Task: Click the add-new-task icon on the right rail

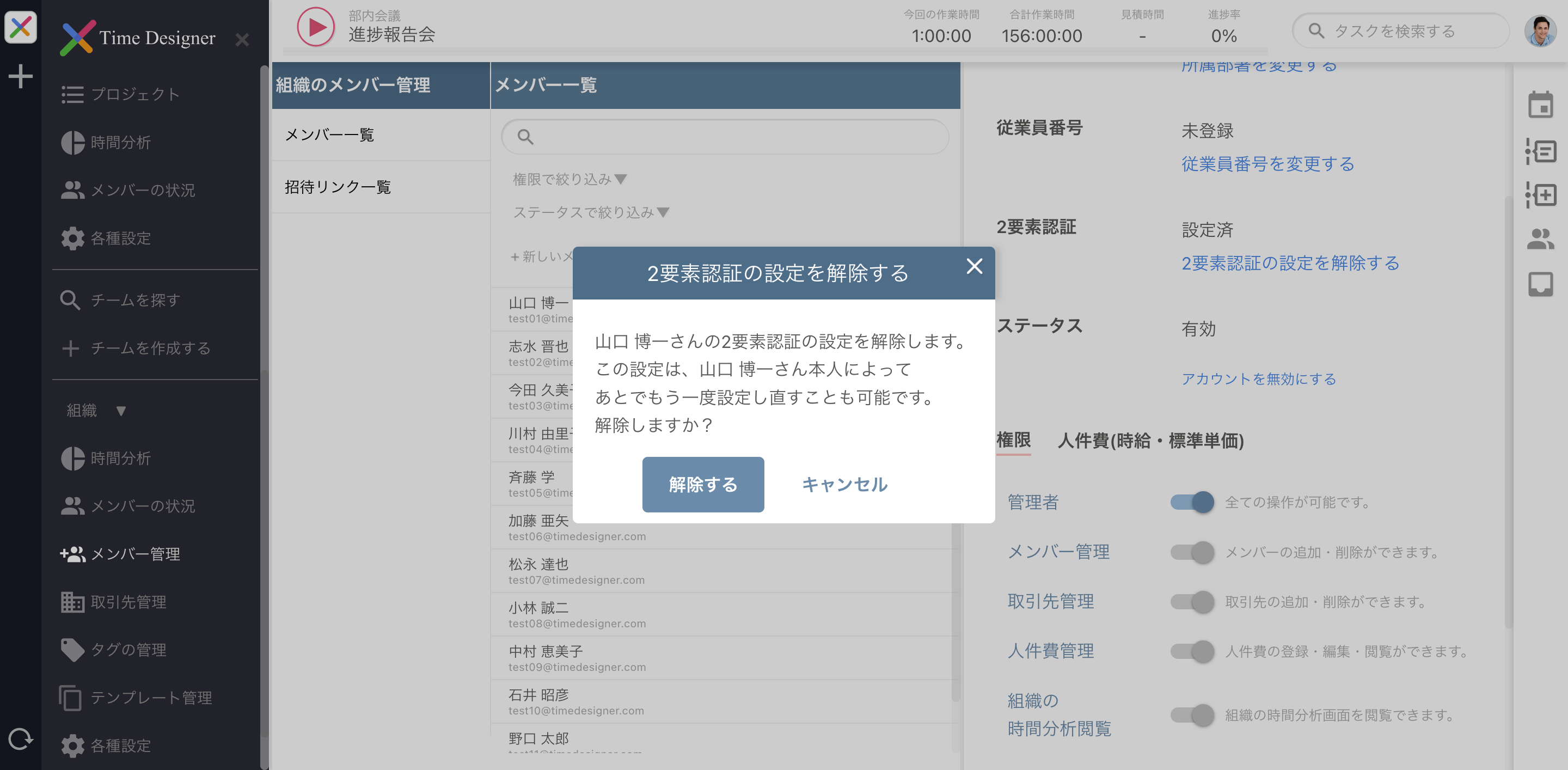Action: [1541, 195]
